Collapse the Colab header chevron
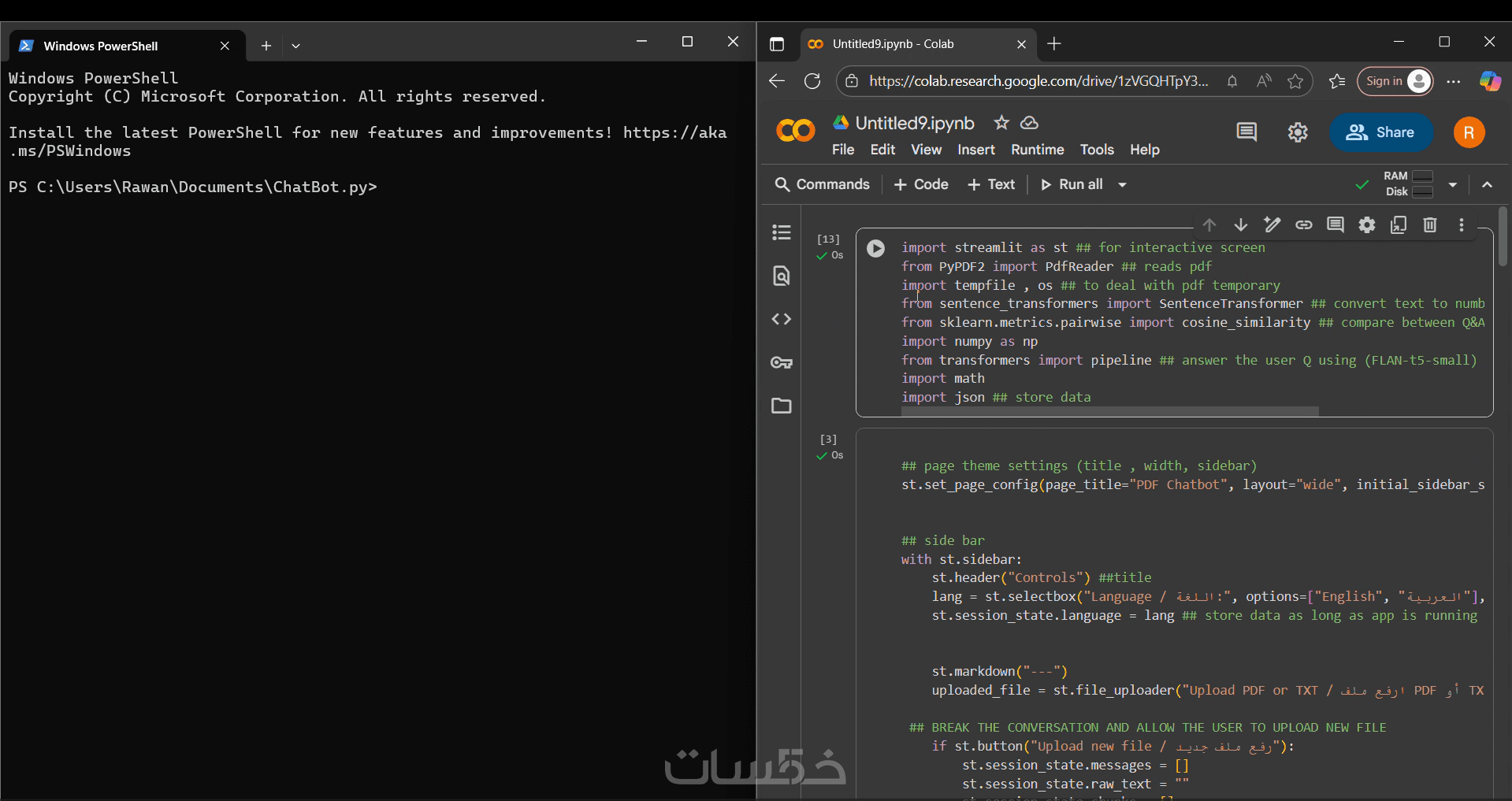Viewport: 1512px width, 801px height. click(1488, 184)
